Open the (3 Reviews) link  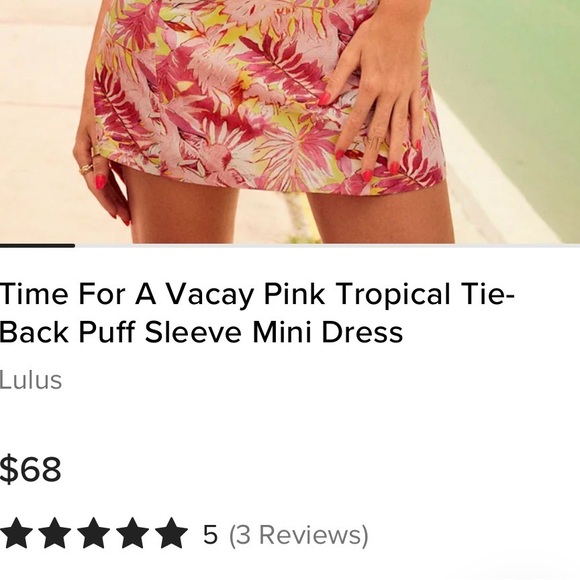pyautogui.click(x=299, y=535)
